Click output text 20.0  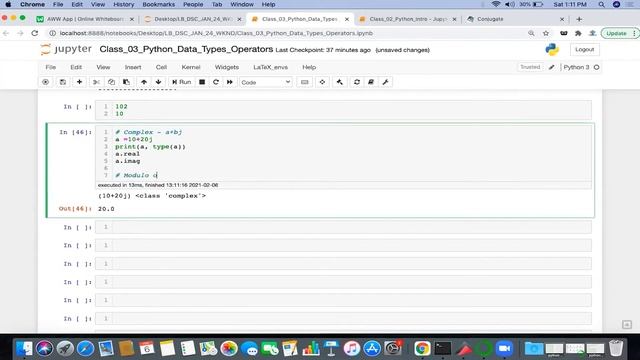coord(106,209)
